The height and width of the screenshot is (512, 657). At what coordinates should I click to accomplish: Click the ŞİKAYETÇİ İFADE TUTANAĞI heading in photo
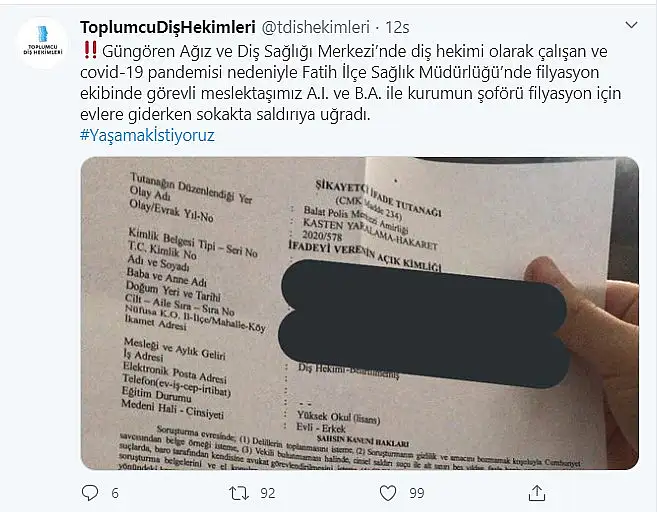pyautogui.click(x=378, y=199)
